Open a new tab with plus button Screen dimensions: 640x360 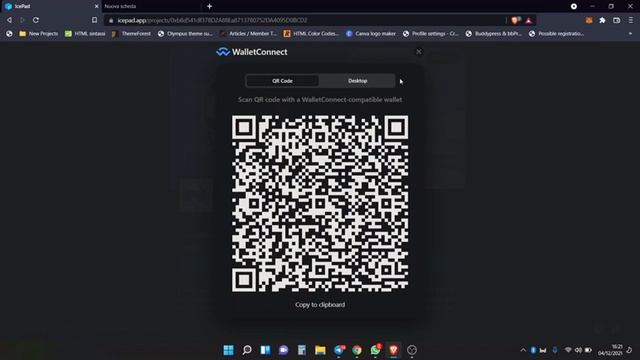(x=209, y=6)
